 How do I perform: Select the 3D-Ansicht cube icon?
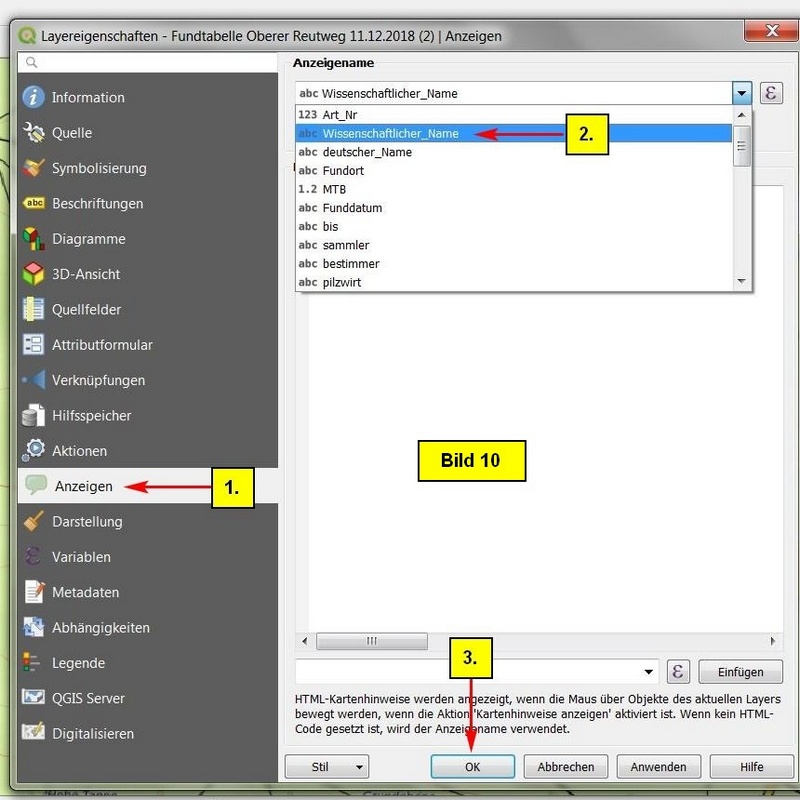tap(34, 274)
